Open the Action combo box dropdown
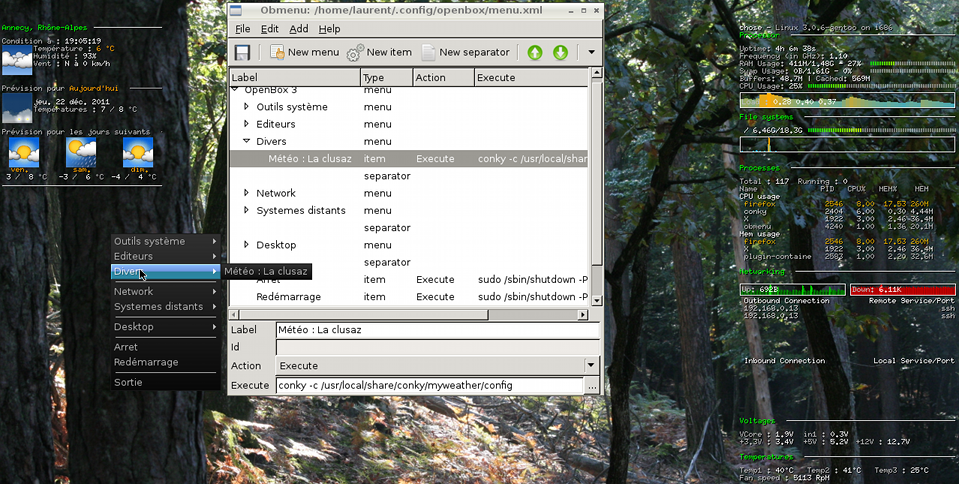This screenshot has height=484, width=959. (590, 366)
